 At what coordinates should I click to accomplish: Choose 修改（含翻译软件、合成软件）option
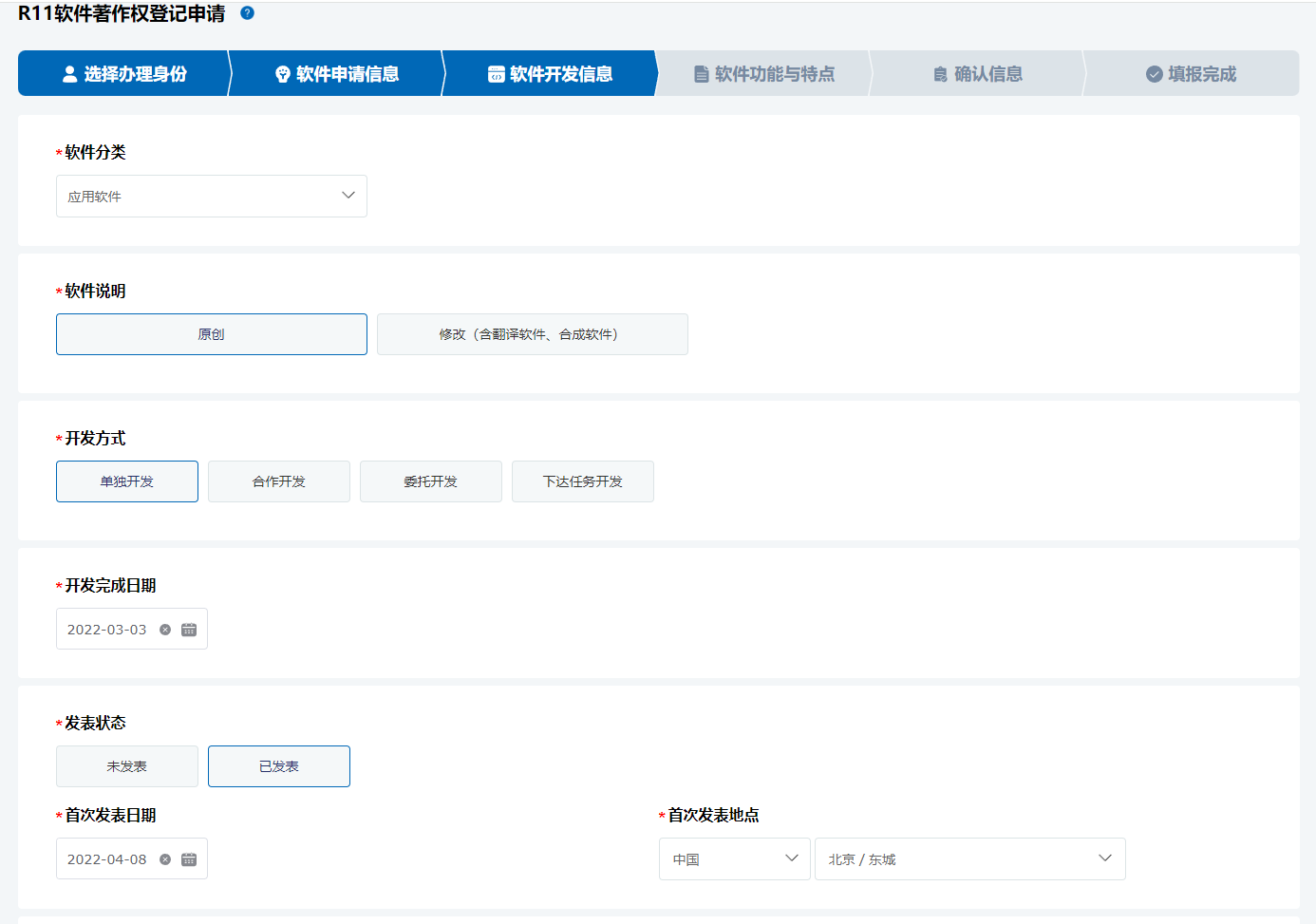(x=532, y=334)
